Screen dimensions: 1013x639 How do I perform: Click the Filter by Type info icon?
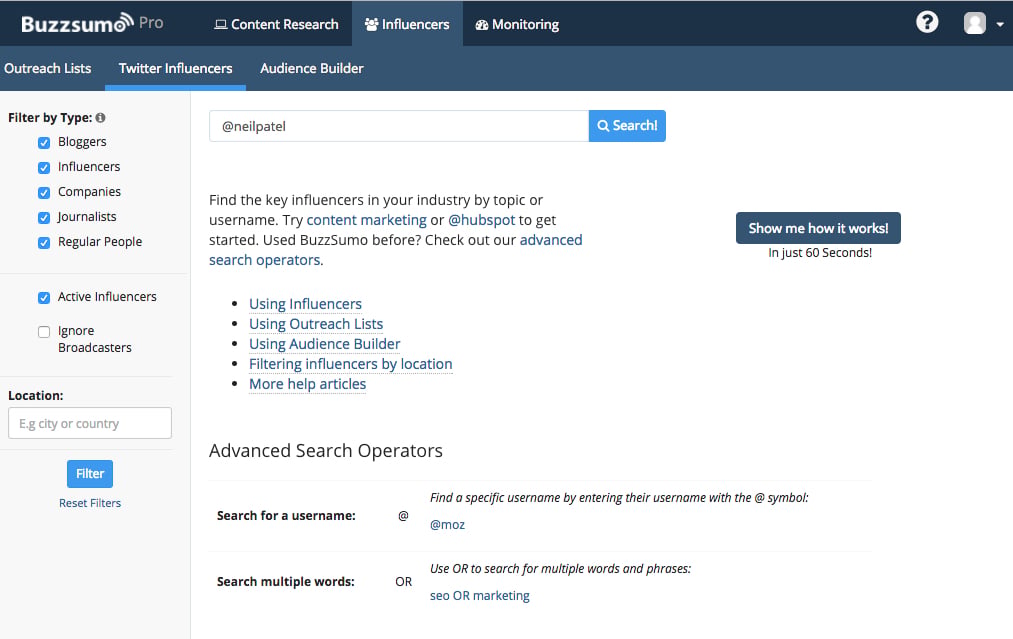pos(100,118)
